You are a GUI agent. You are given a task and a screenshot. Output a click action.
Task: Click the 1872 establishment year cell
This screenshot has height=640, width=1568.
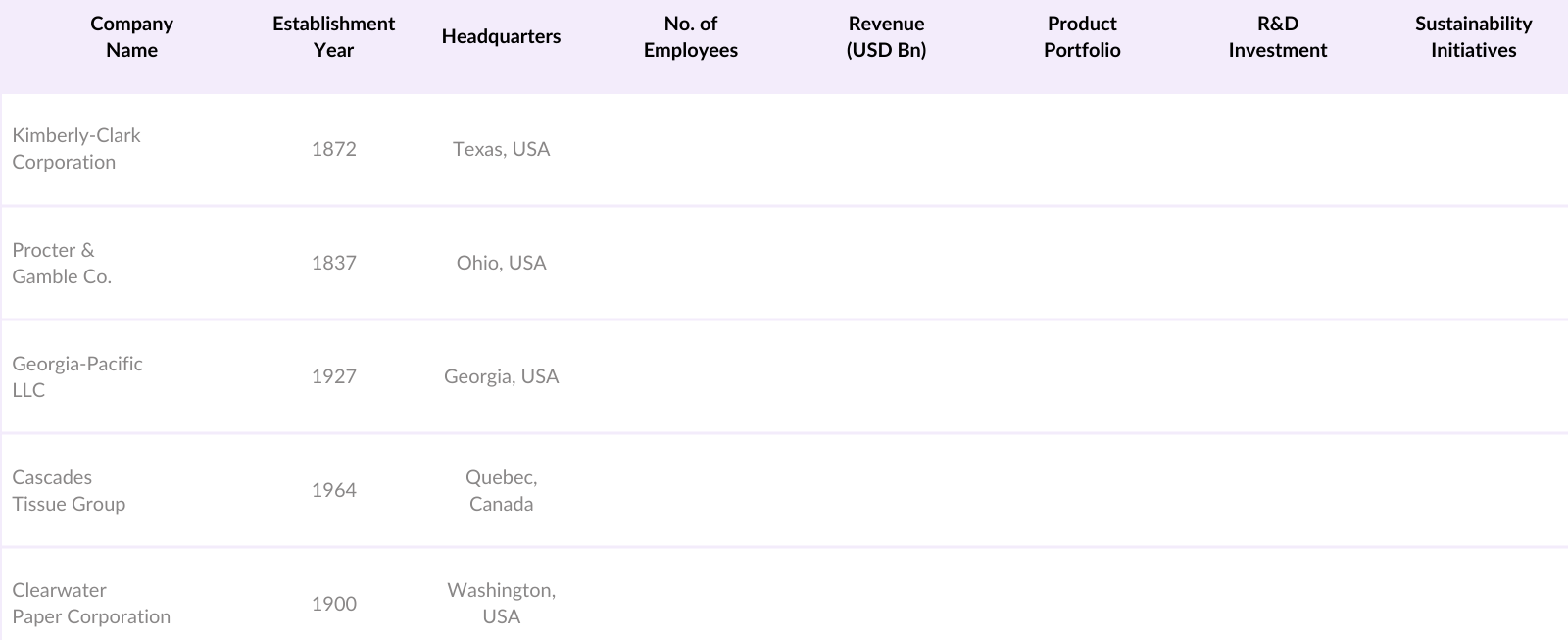333,149
